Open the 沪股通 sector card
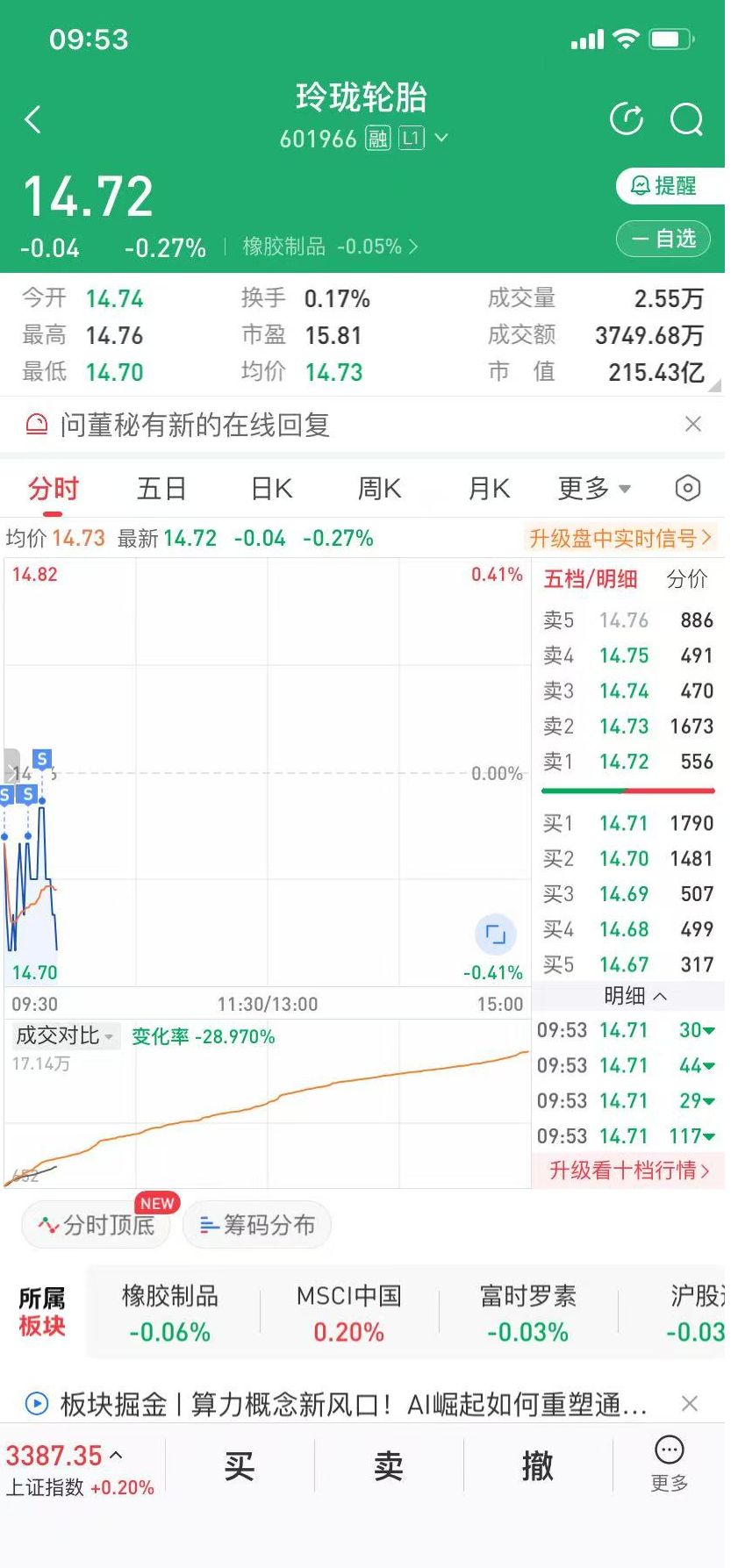Image resolution: width=738 pixels, height=1568 pixels. click(696, 1314)
